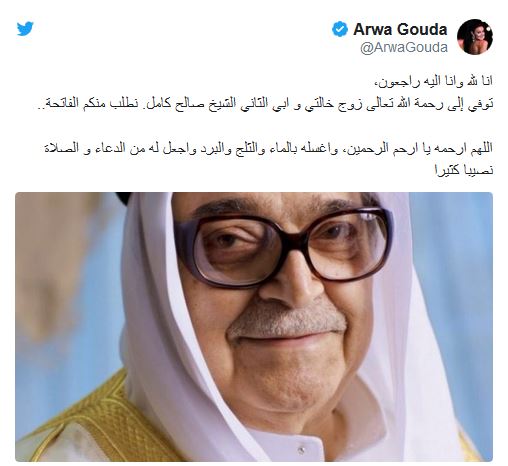Open the Arwa Gouda display name
This screenshot has height=466, width=508.
click(400, 30)
